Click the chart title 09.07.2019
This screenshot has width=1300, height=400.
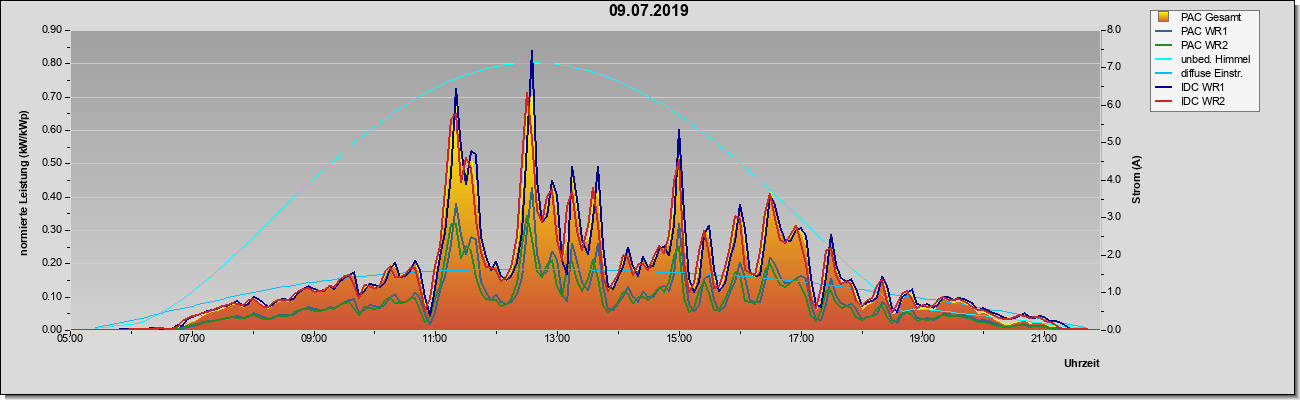pyautogui.click(x=648, y=11)
